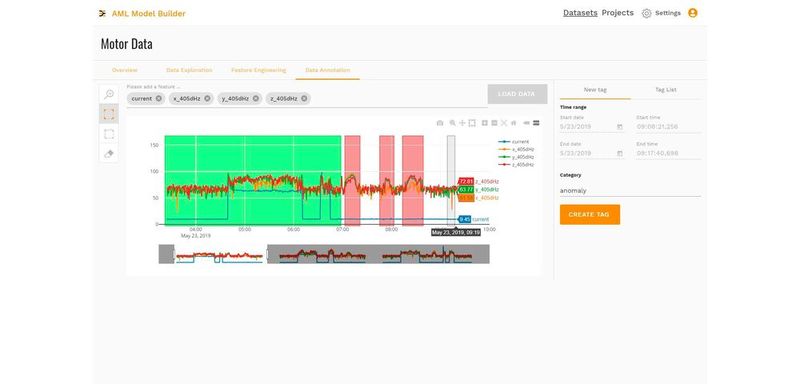Click the large green tagged region

pyautogui.click(x=253, y=180)
